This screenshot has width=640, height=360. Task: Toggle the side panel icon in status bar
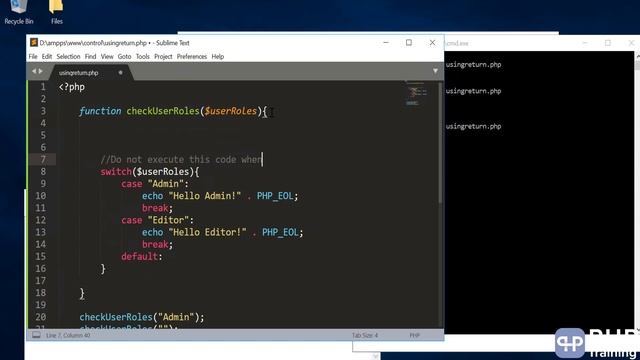tap(36, 335)
